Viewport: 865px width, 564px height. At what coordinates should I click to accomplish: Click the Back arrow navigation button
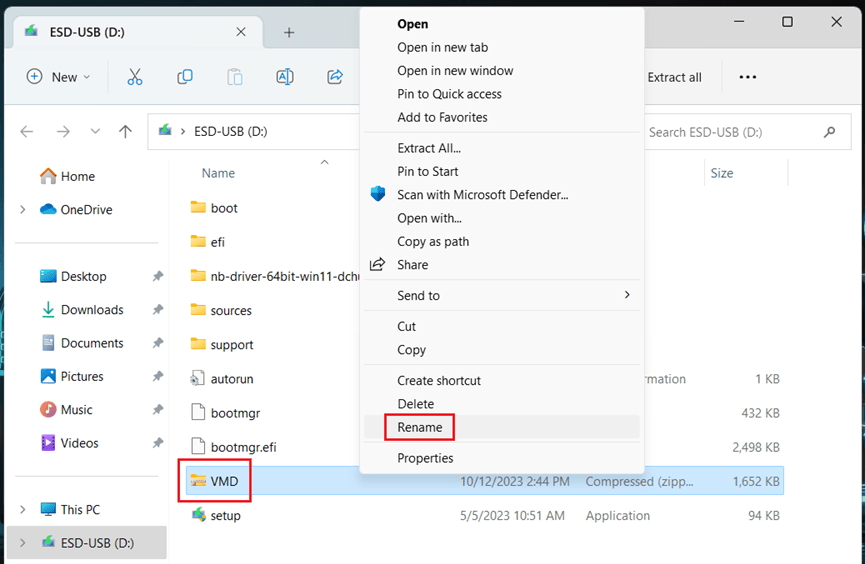click(x=27, y=132)
